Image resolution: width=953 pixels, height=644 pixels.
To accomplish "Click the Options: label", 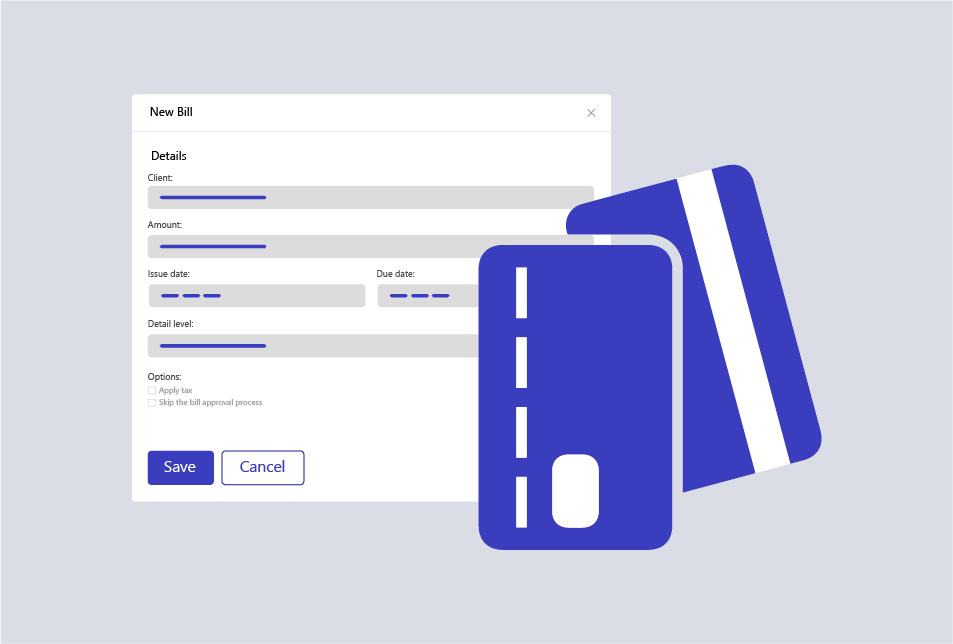I will pyautogui.click(x=164, y=377).
